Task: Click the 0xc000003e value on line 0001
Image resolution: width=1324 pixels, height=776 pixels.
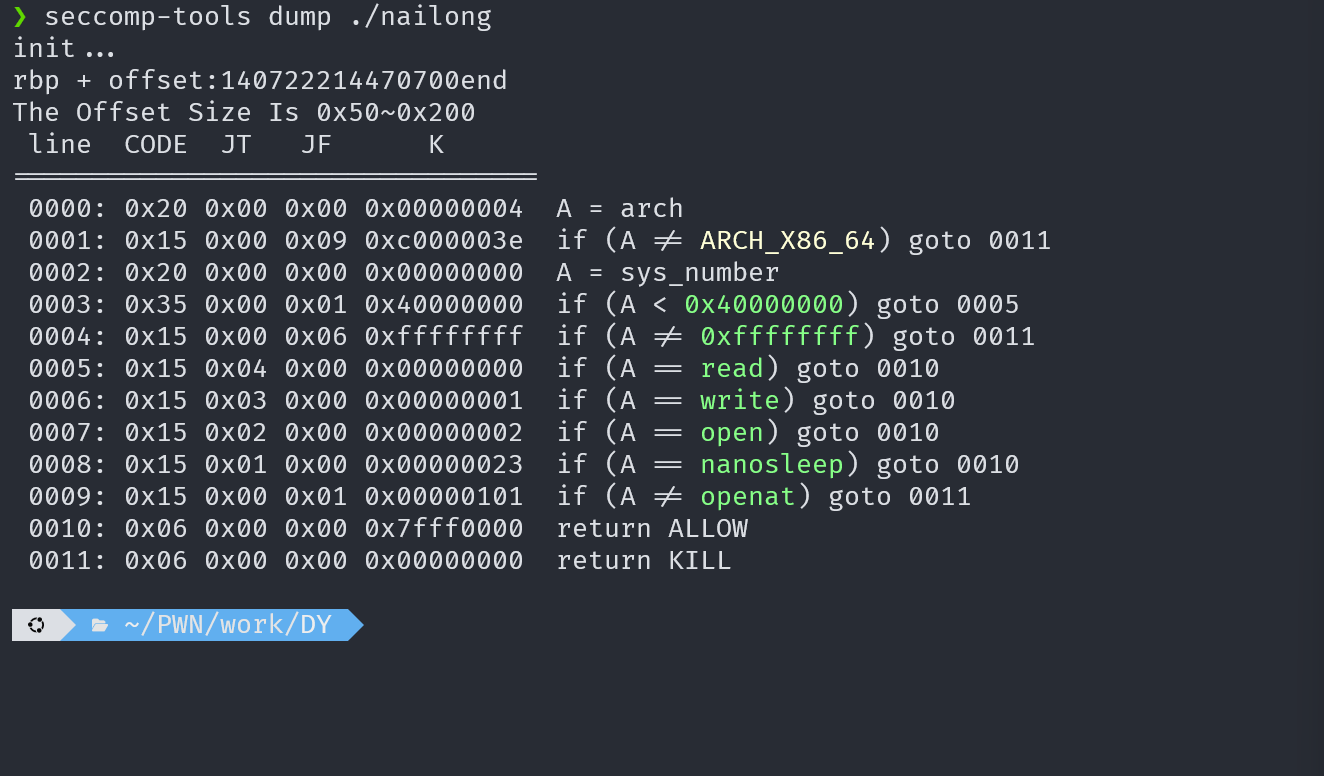Action: coord(444,240)
